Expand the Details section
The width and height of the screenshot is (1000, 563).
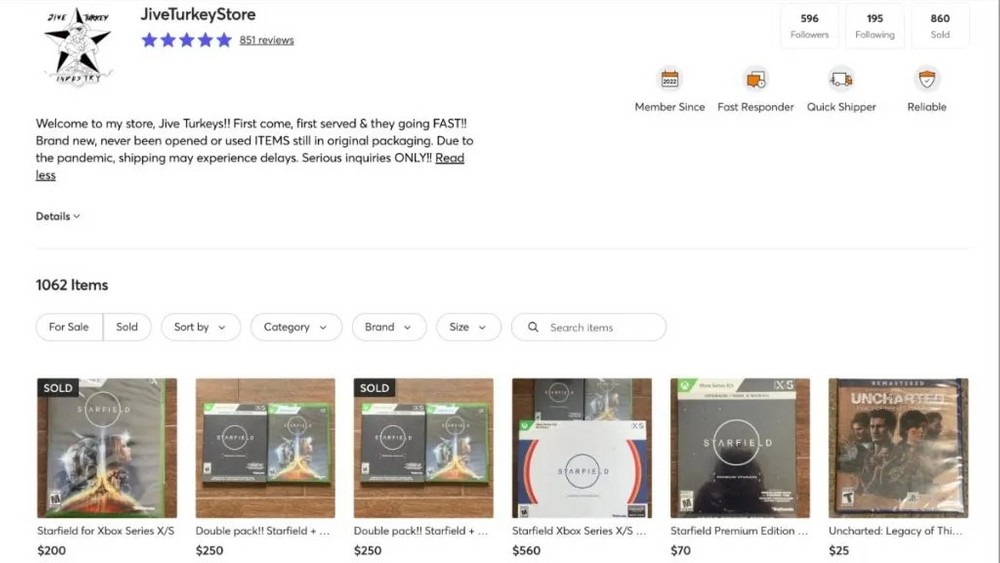[58, 216]
